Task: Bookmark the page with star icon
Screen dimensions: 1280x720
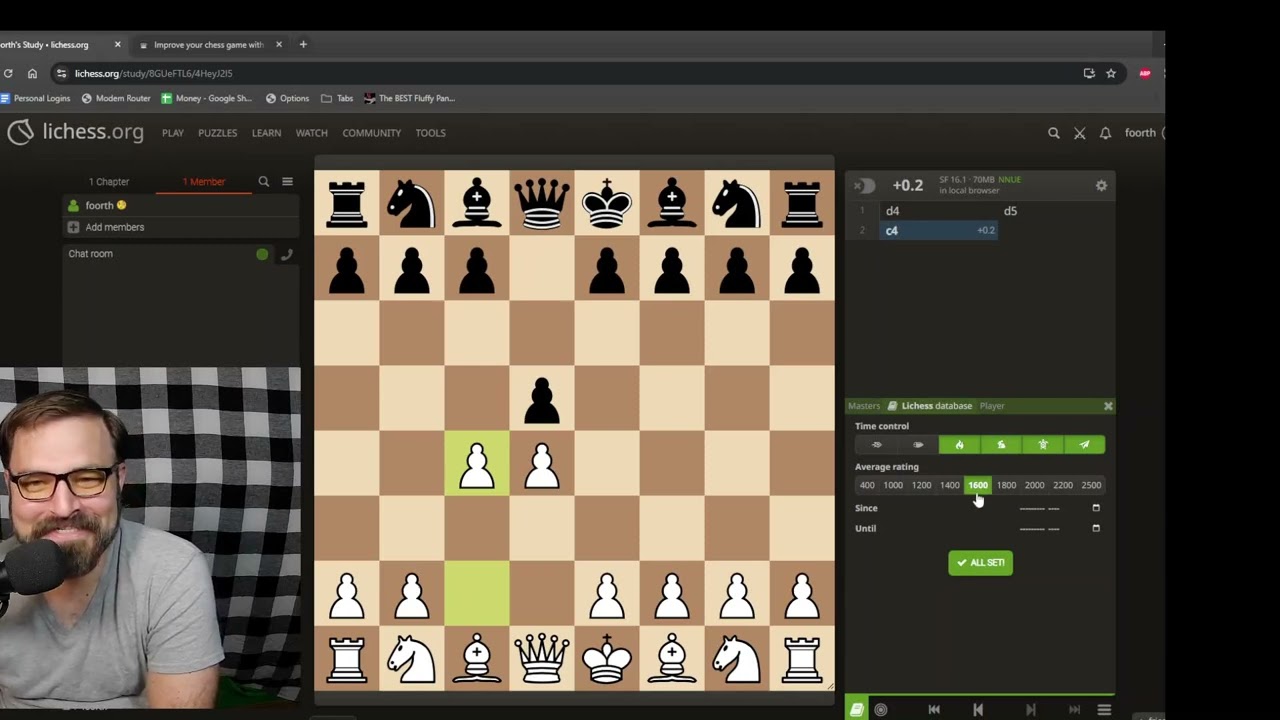Action: tap(1111, 73)
